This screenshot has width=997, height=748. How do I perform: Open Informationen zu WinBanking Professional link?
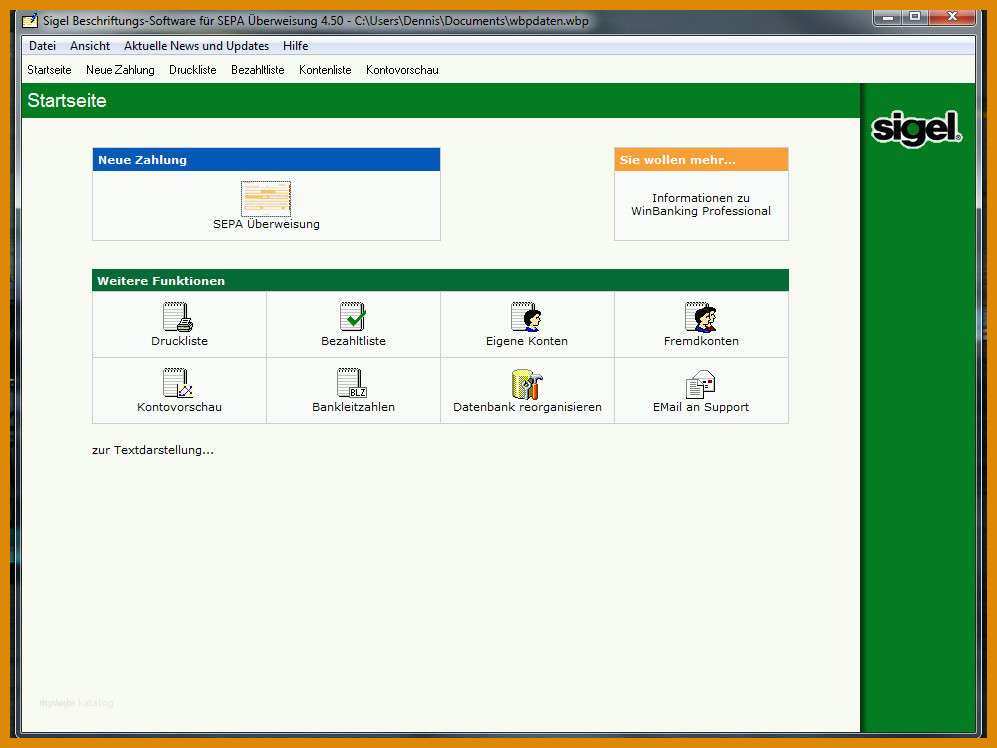click(x=701, y=205)
